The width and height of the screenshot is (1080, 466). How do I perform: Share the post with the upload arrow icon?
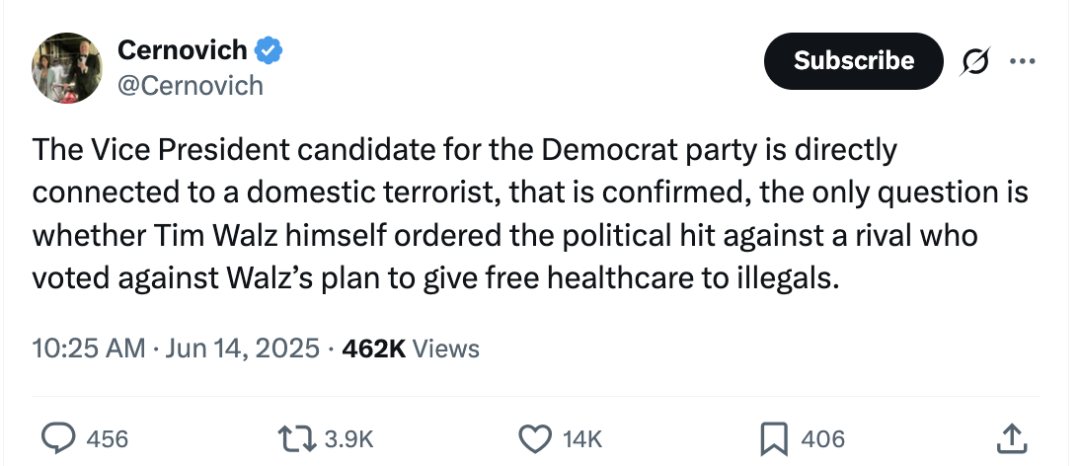(x=1012, y=438)
